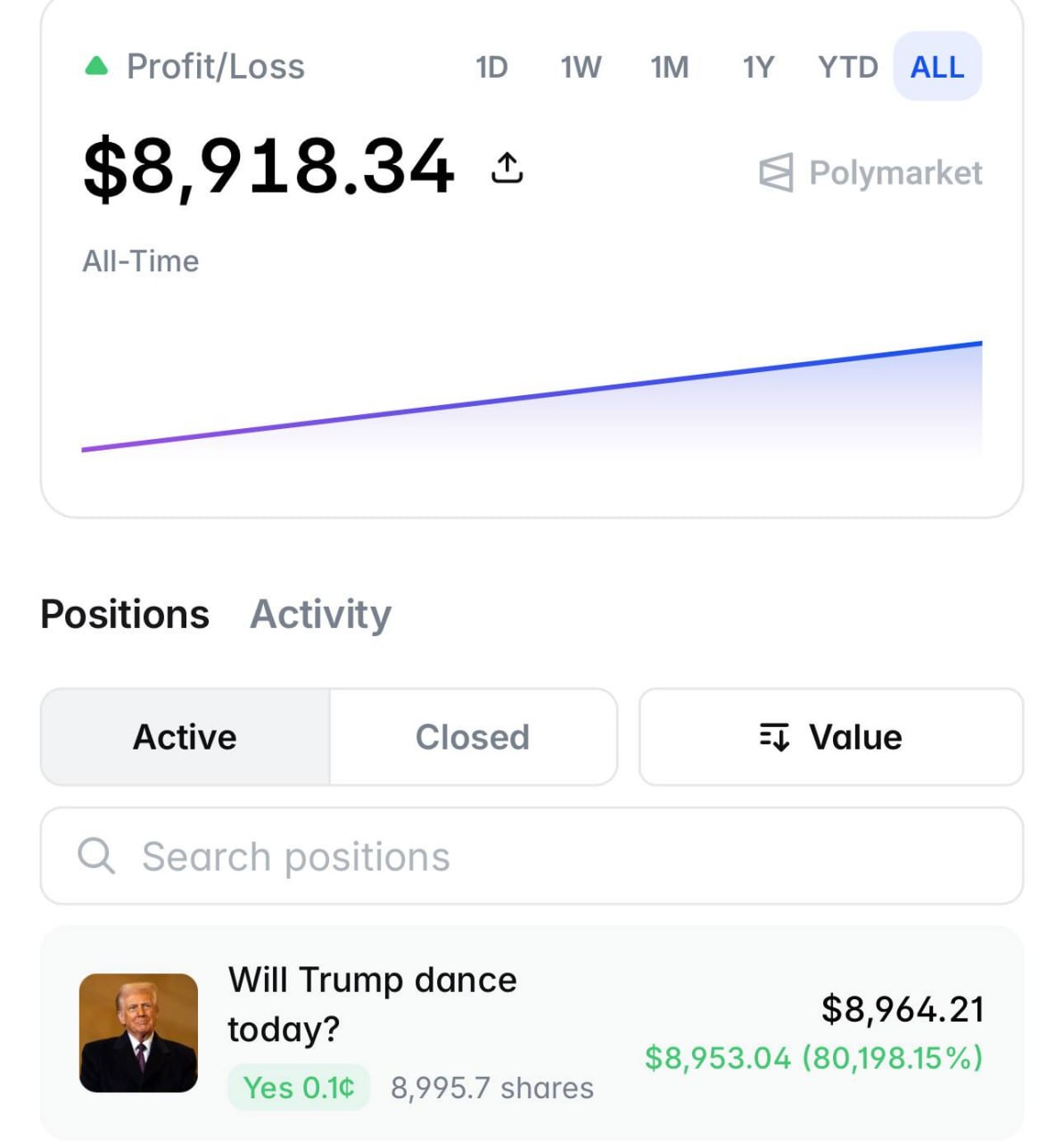Open the Trump market thumbnail image

point(138,1032)
